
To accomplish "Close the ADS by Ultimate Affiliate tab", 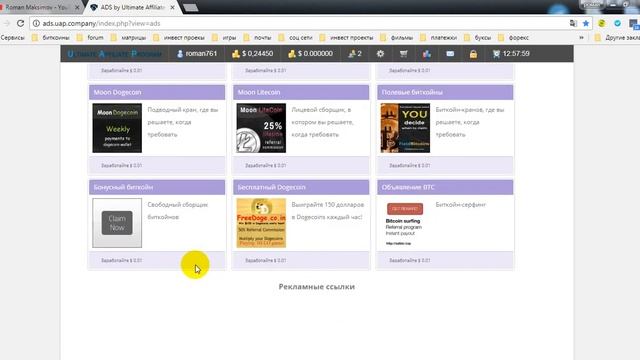I will pos(172,7).
